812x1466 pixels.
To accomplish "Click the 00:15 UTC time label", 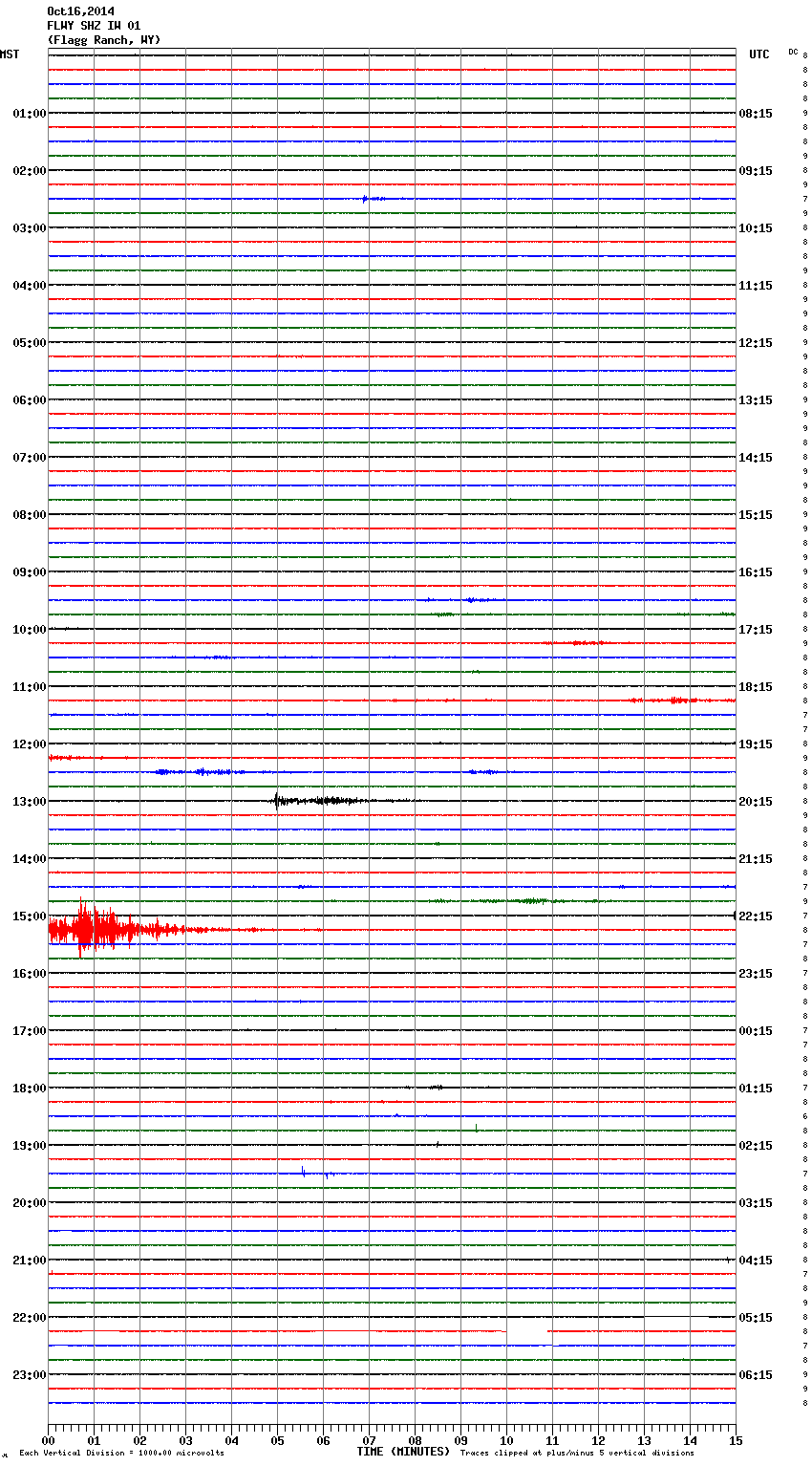I will [x=756, y=1031].
